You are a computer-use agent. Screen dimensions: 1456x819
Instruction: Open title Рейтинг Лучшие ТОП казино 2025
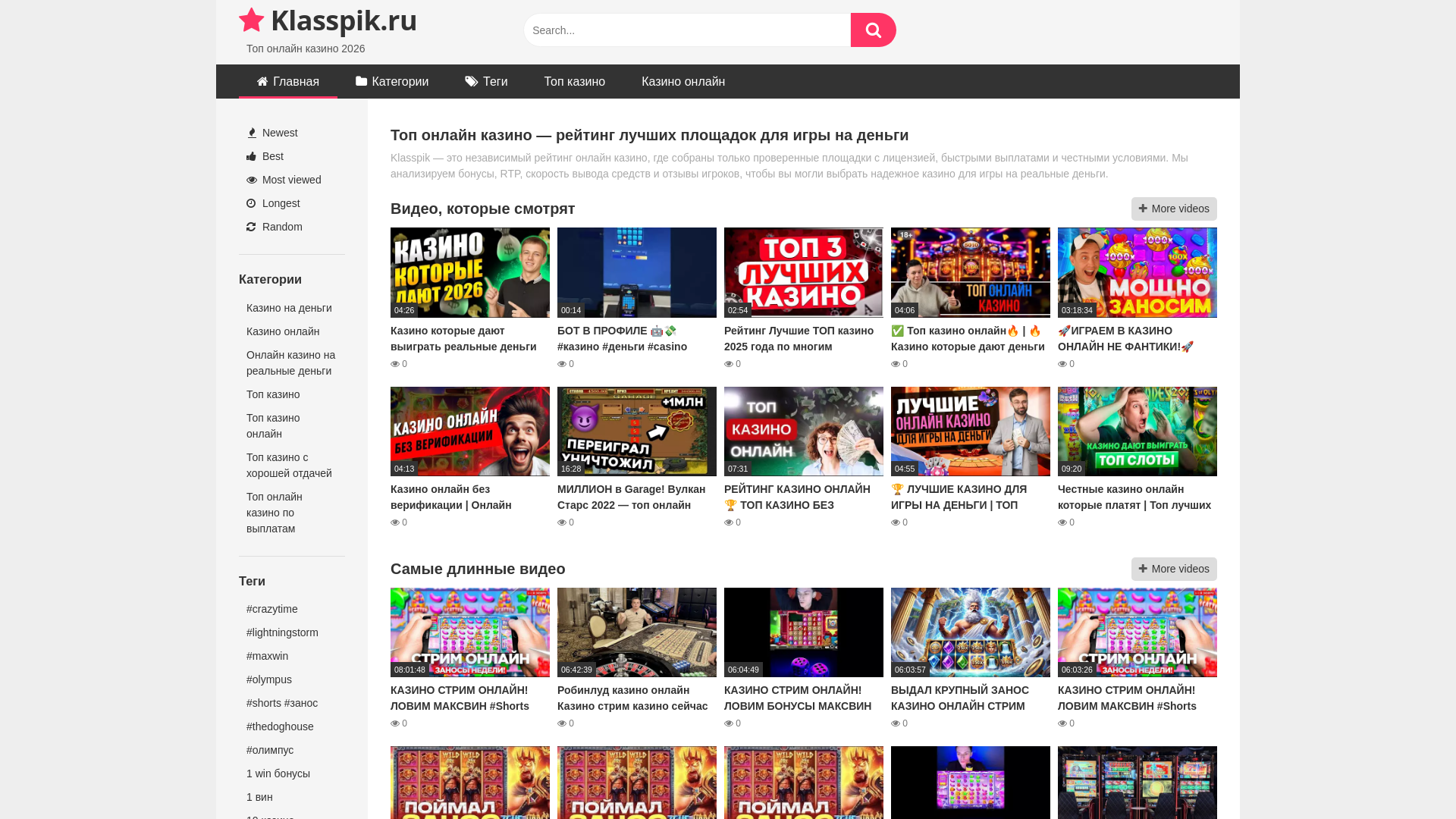tap(799, 339)
